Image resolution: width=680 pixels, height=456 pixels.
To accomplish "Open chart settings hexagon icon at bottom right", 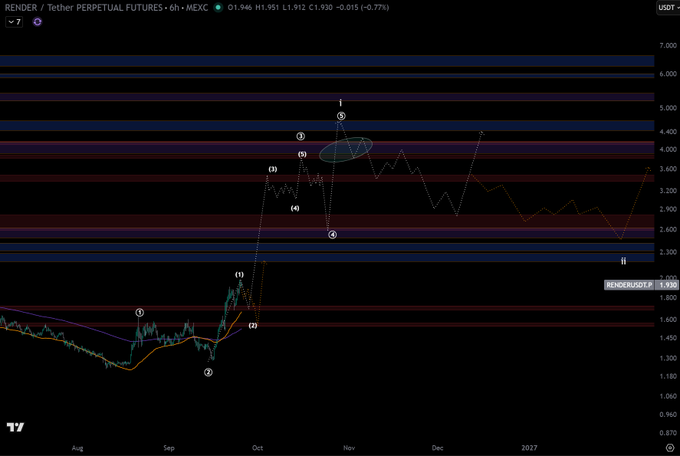I will (x=670, y=448).
